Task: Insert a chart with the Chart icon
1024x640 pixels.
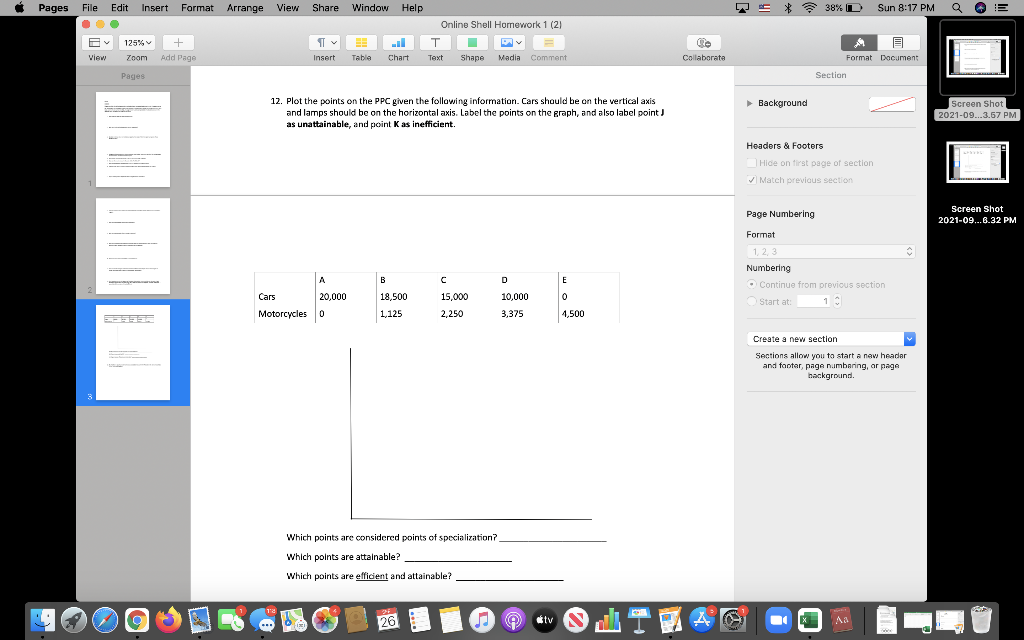Action: point(398,42)
